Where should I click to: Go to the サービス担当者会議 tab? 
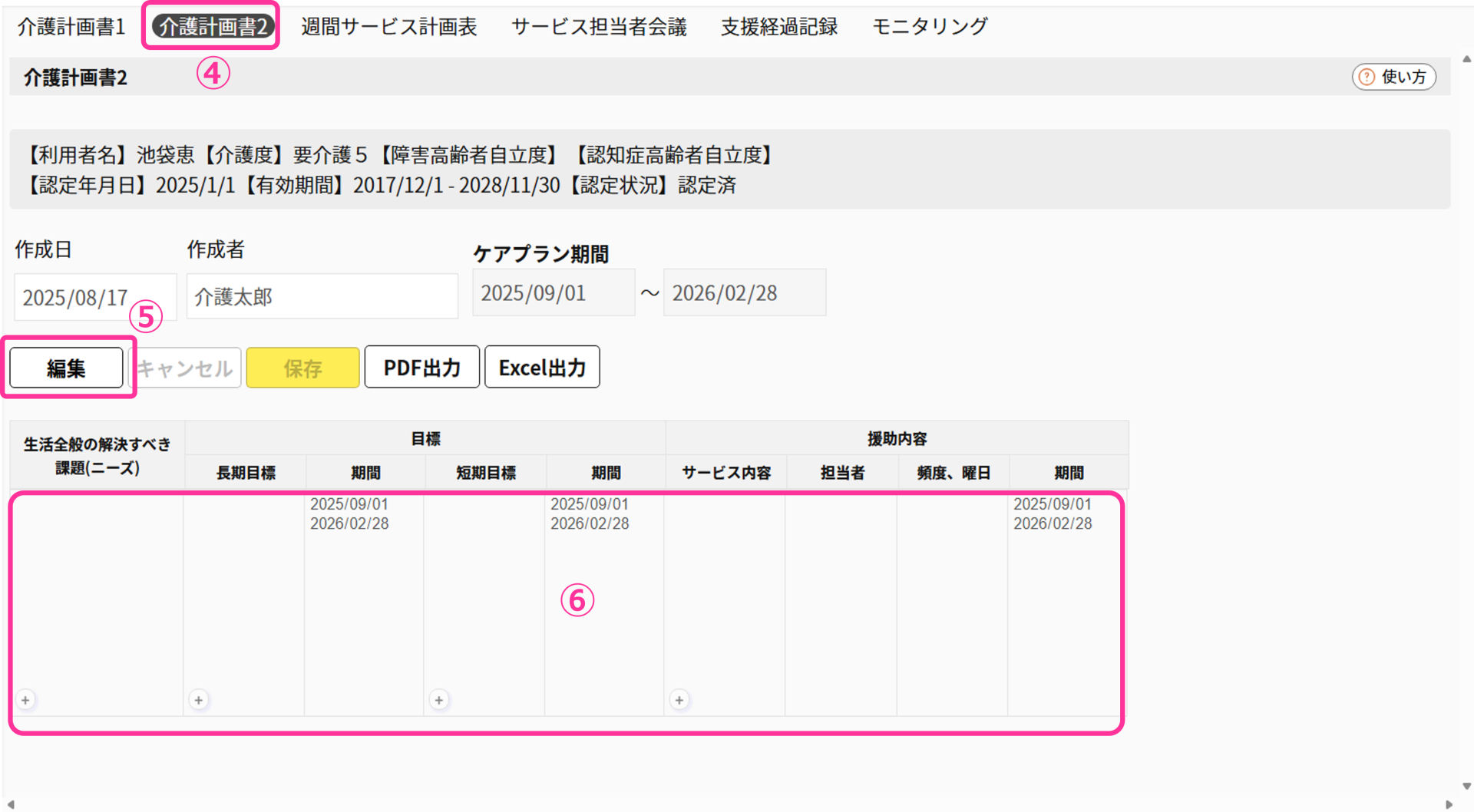click(599, 27)
